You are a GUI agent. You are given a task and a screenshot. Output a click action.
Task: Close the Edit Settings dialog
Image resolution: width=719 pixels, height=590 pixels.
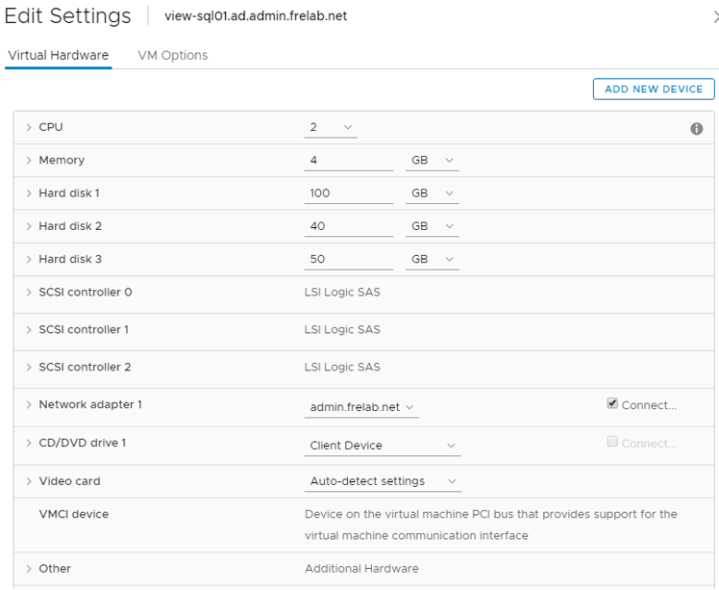tap(714, 14)
